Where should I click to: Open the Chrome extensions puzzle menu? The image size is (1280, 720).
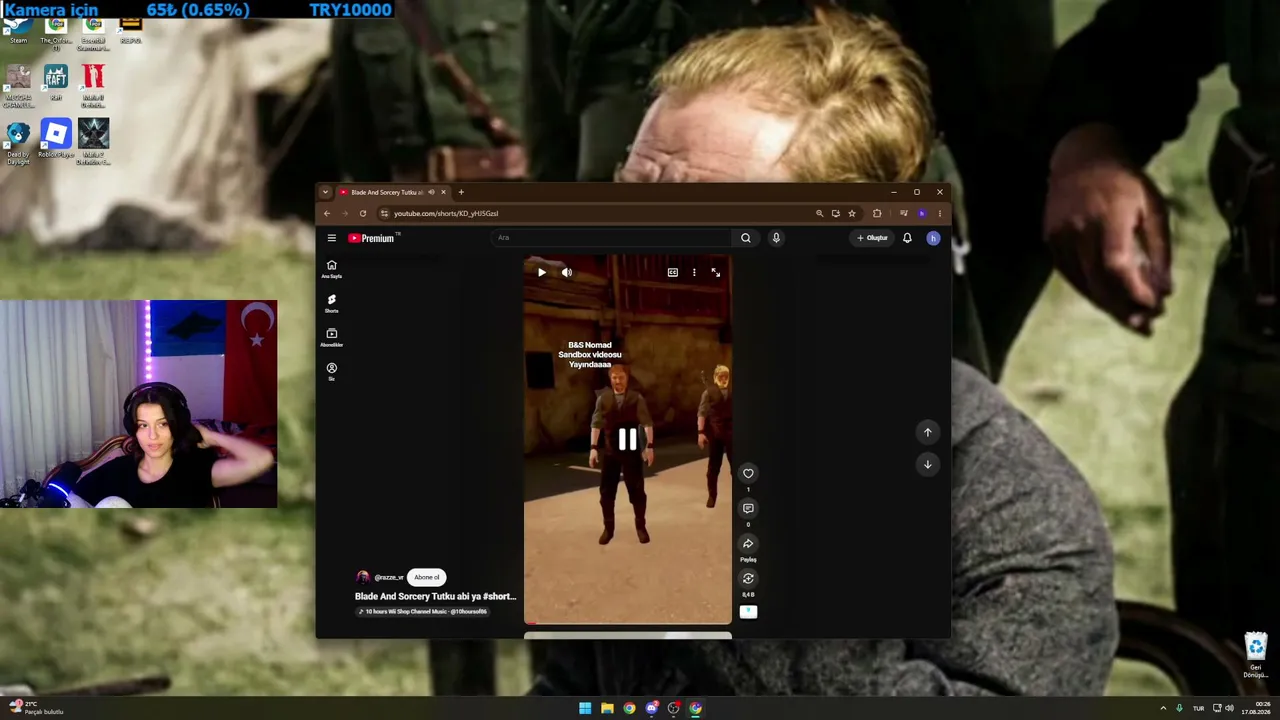point(877,213)
